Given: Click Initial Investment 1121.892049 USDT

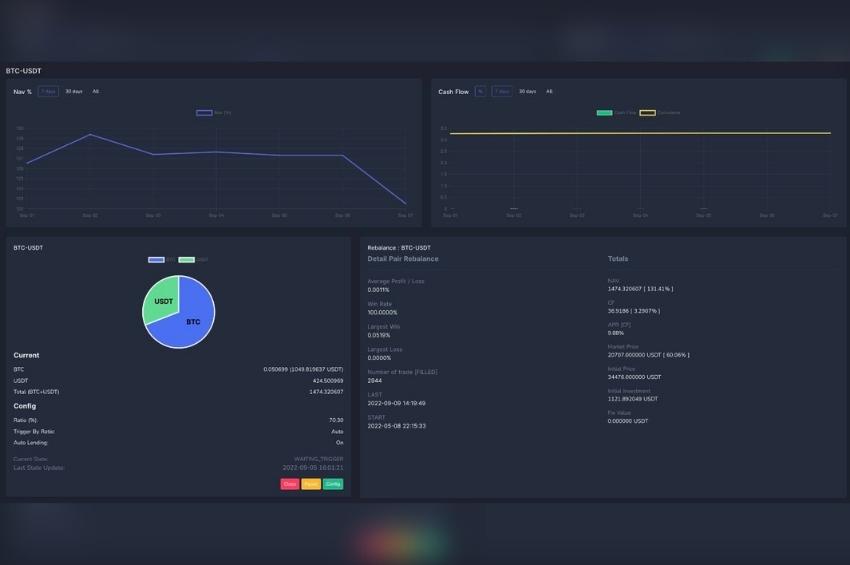Looking at the screenshot, I should [633, 399].
